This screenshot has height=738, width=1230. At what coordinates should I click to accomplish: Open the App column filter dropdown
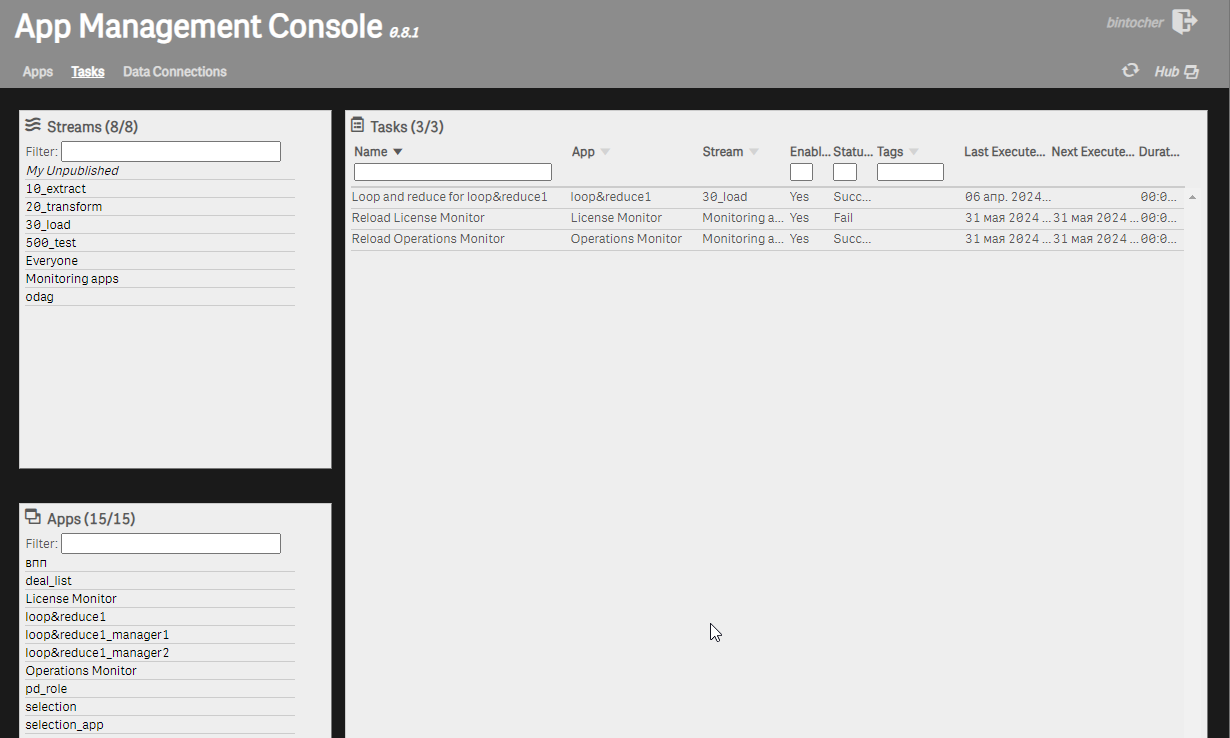tap(604, 151)
